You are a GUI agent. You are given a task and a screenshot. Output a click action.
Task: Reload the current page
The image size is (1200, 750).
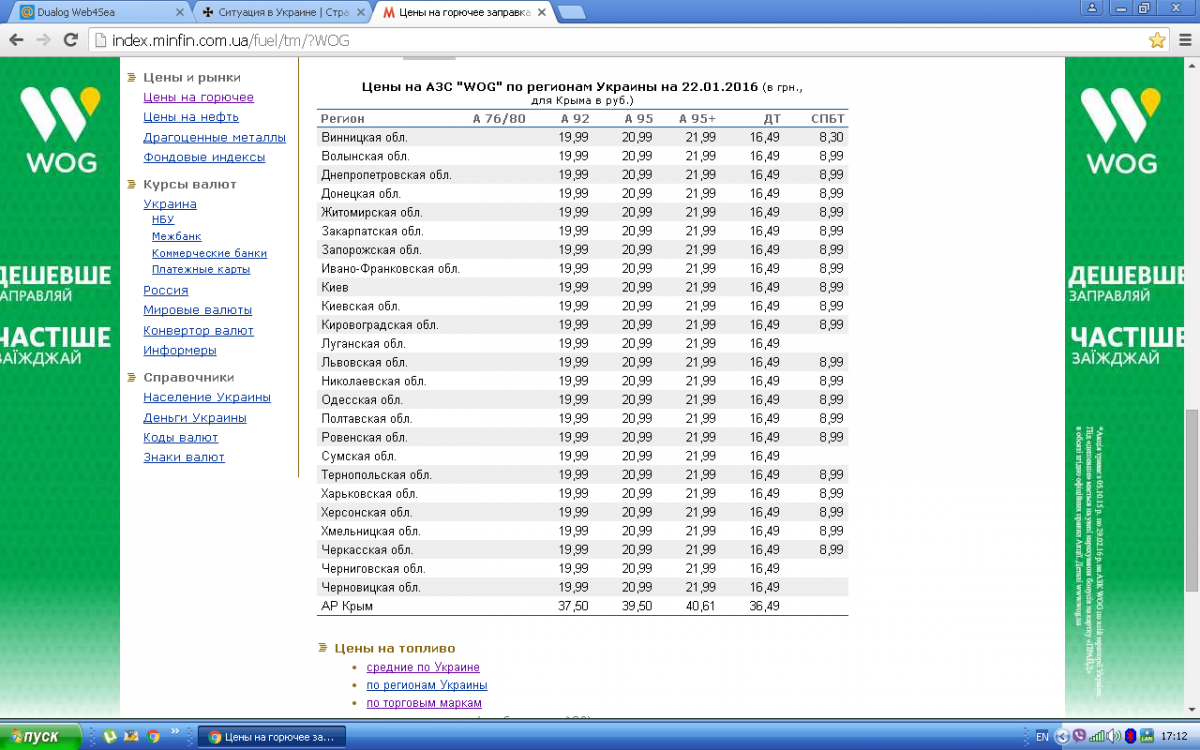click(70, 40)
